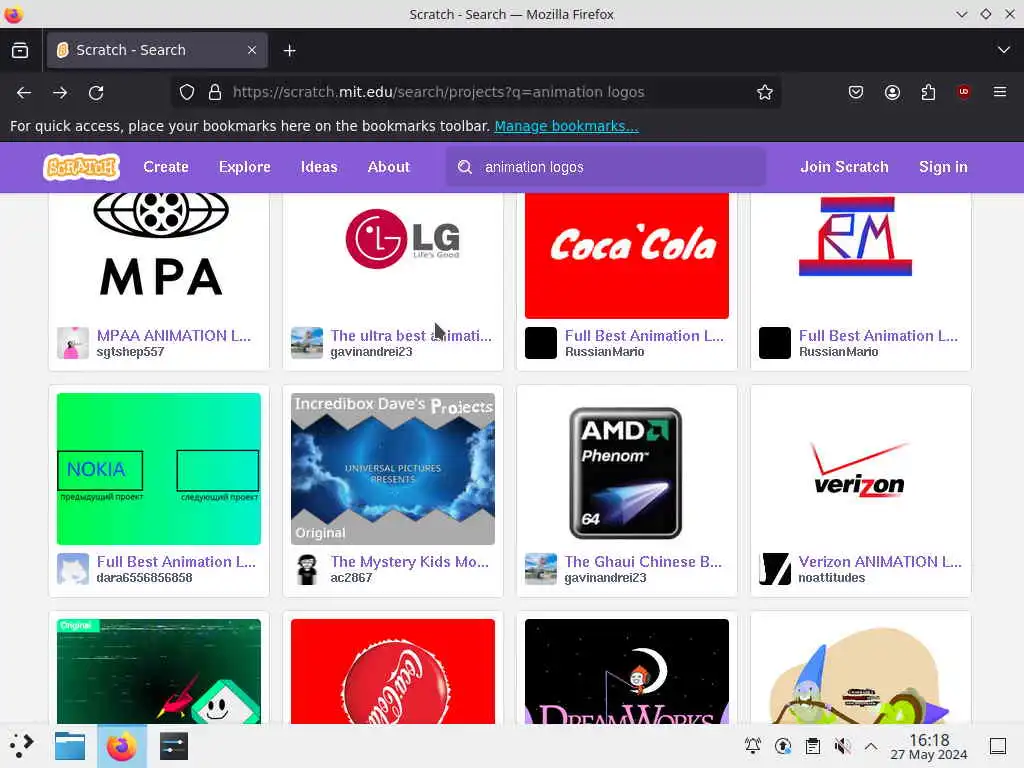Open a new tab with the plus button
The height and width of the screenshot is (768, 1024).
pos(289,50)
